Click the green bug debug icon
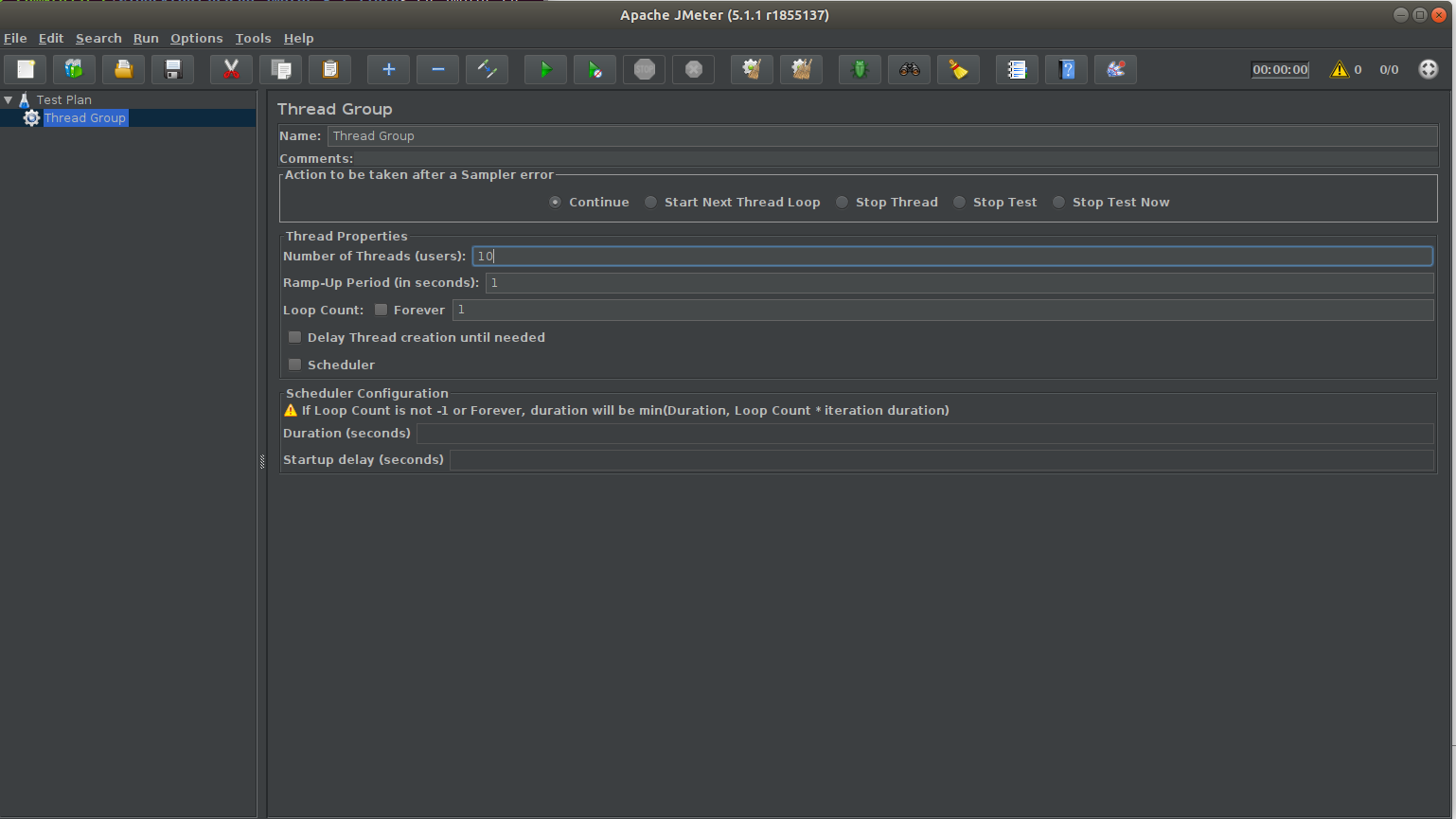The image size is (1456, 819). click(x=860, y=69)
